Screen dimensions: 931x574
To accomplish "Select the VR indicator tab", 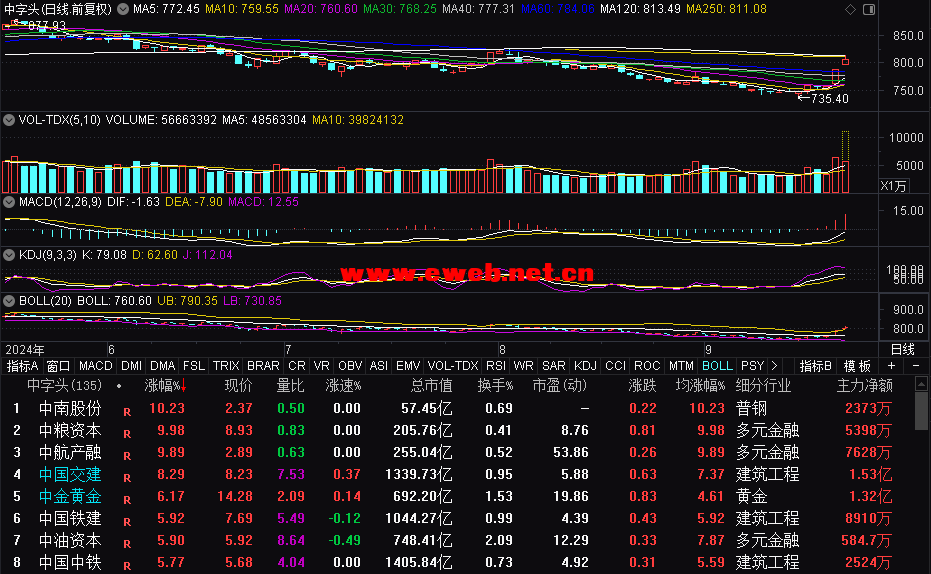I will click(321, 366).
